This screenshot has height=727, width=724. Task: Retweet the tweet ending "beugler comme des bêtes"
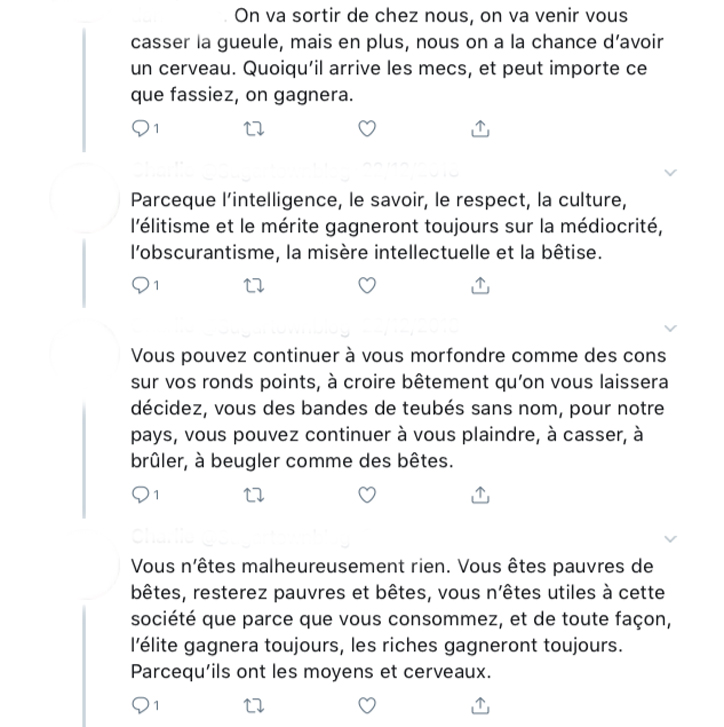(255, 495)
